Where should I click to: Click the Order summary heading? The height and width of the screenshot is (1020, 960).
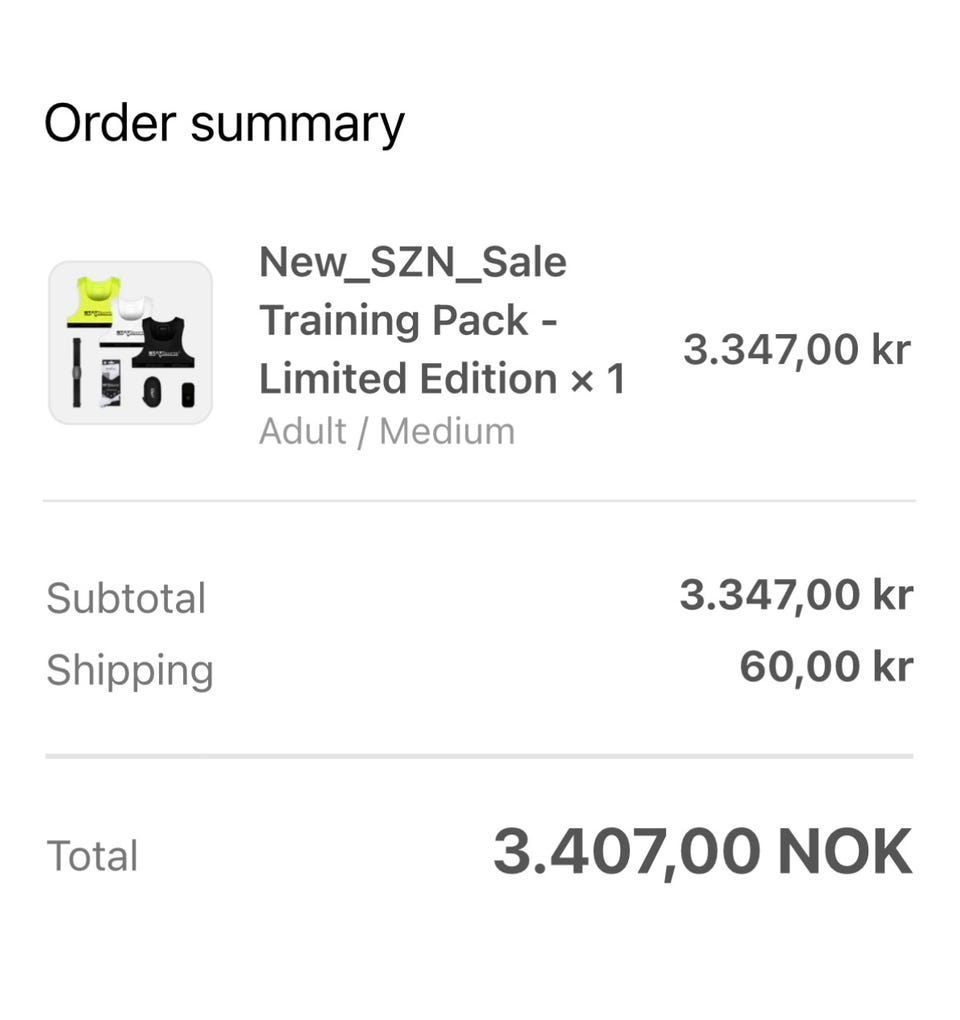click(224, 124)
